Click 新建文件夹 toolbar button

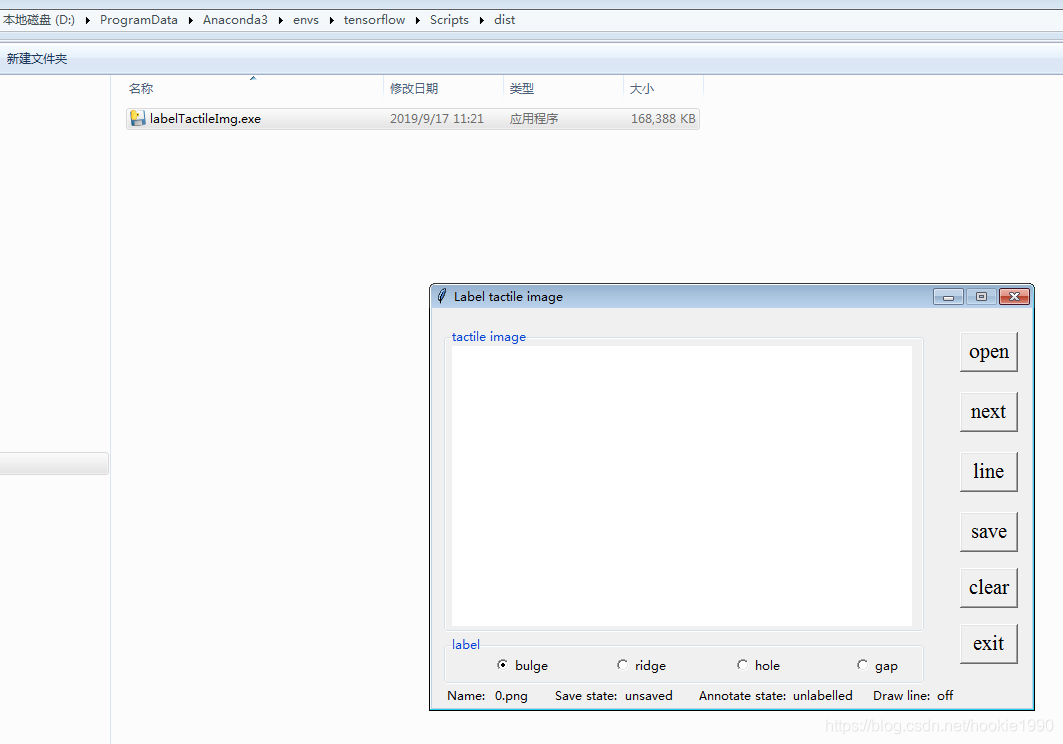(x=37, y=59)
